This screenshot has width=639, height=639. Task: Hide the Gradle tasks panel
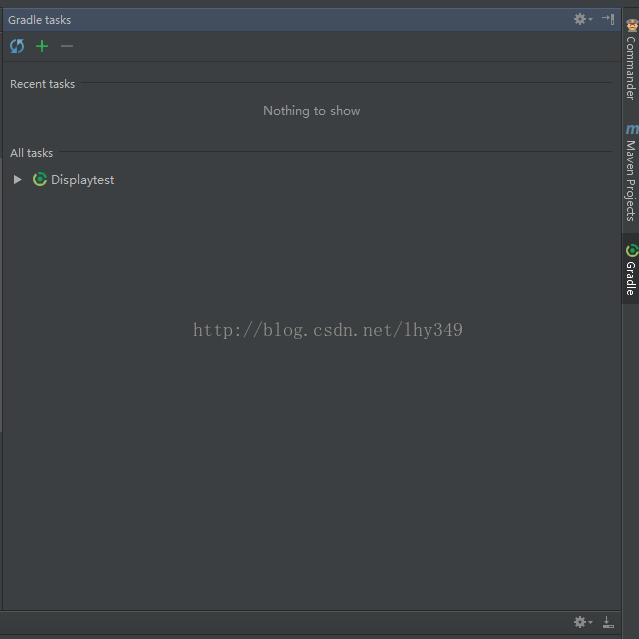coord(608,19)
